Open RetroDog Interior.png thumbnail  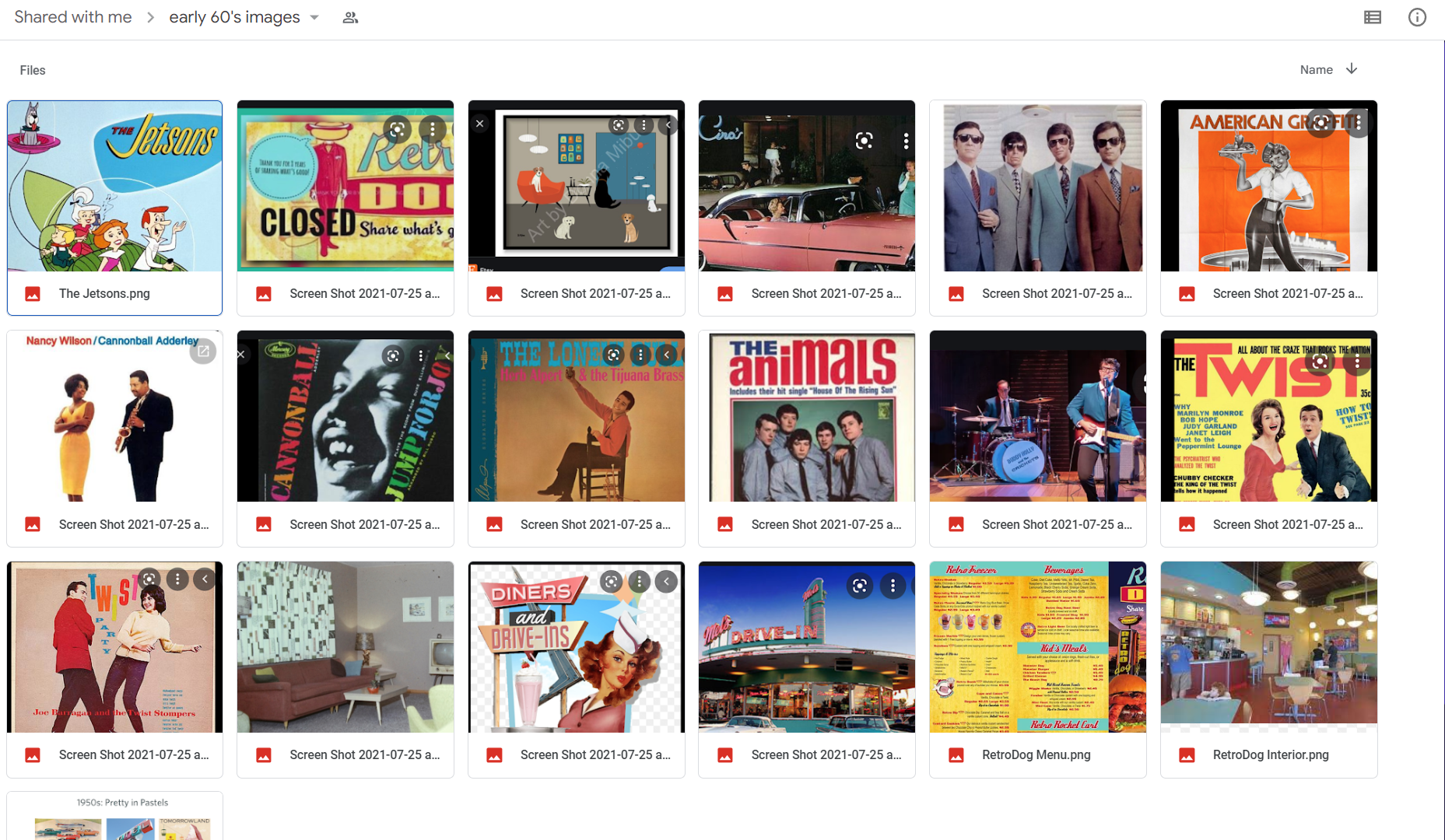click(x=1268, y=647)
